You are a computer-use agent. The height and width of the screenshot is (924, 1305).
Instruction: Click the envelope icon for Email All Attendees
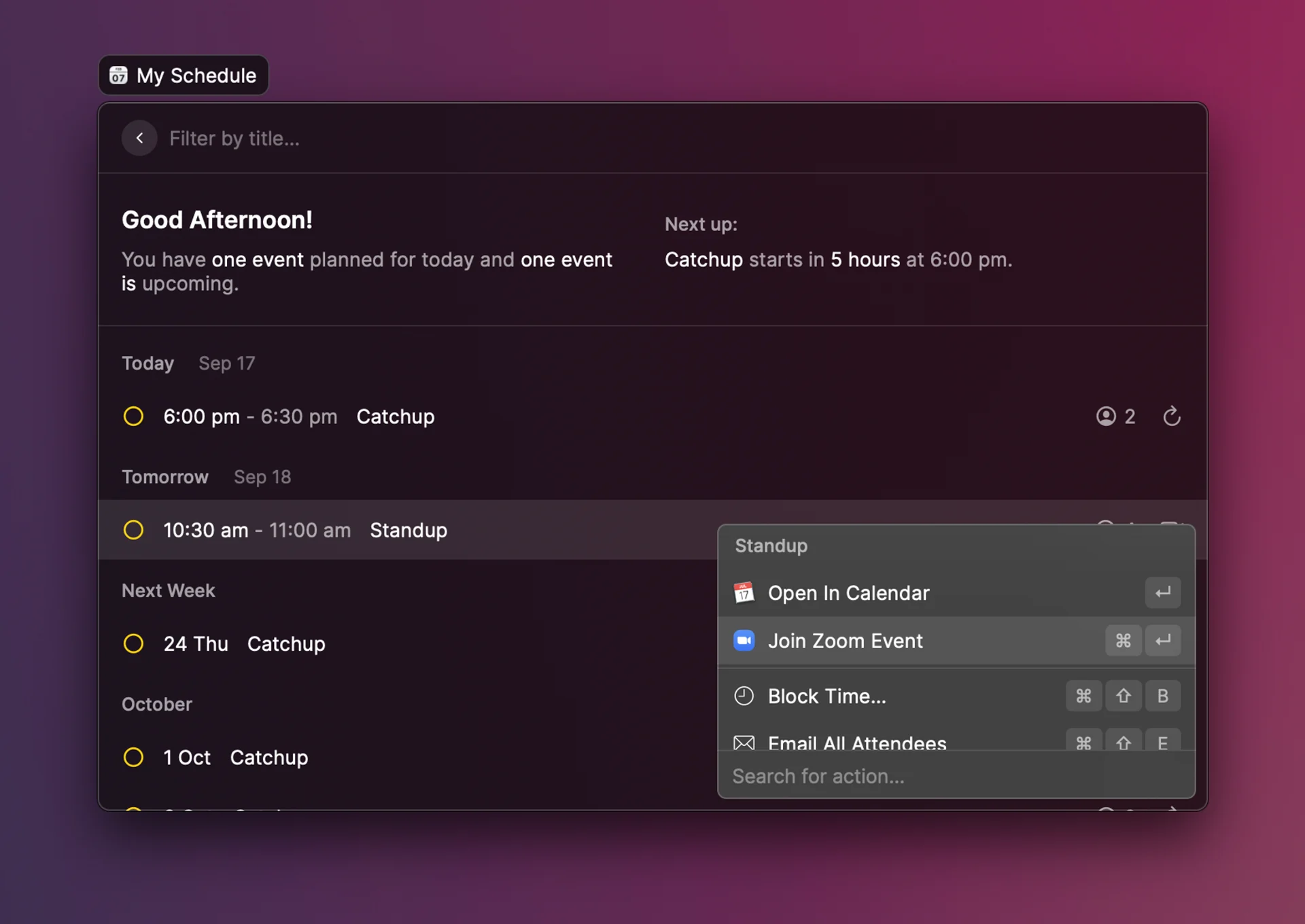tap(744, 743)
